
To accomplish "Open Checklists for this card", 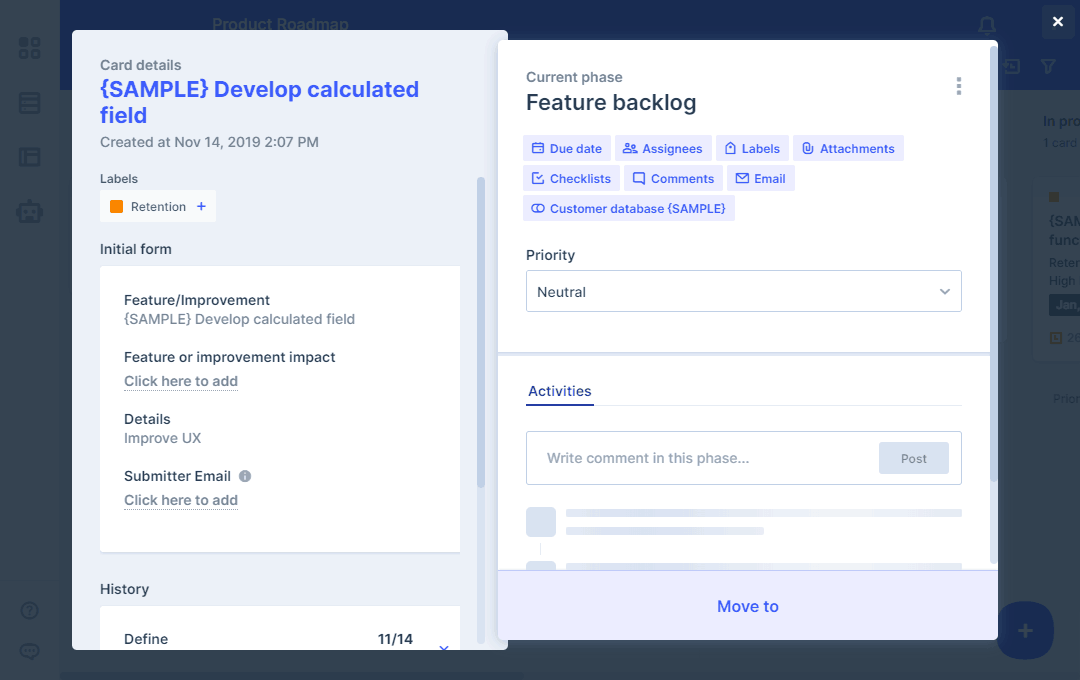I will click(570, 179).
